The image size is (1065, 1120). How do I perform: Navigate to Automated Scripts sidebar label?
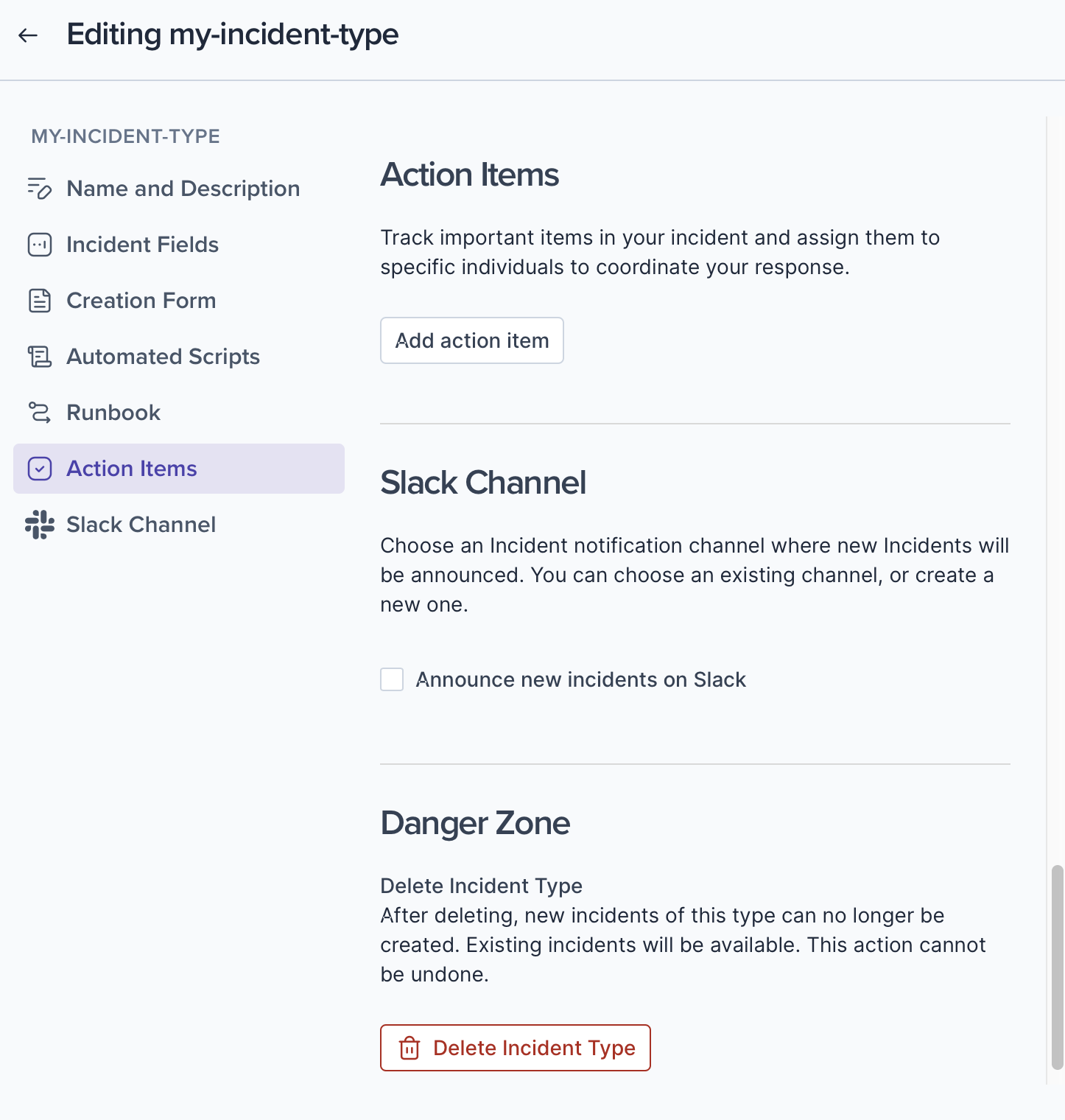tap(164, 357)
